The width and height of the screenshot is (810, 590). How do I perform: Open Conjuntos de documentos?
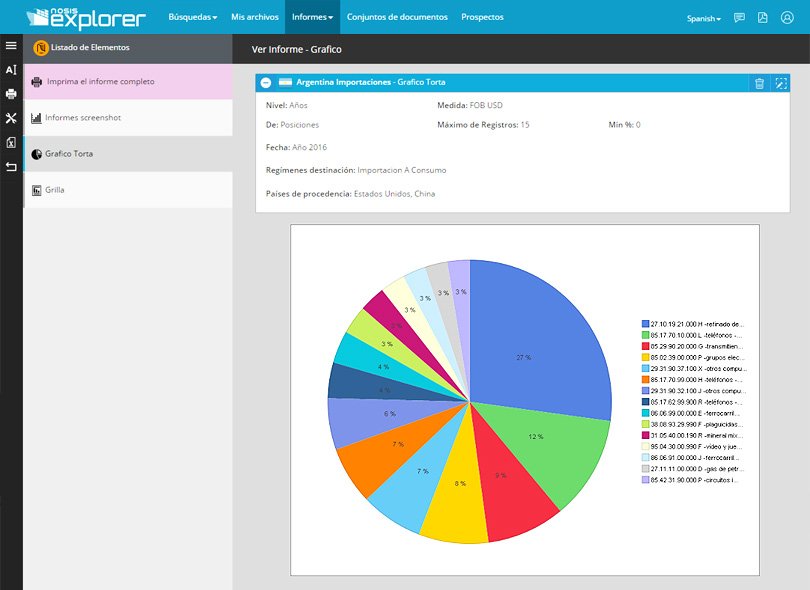(397, 17)
